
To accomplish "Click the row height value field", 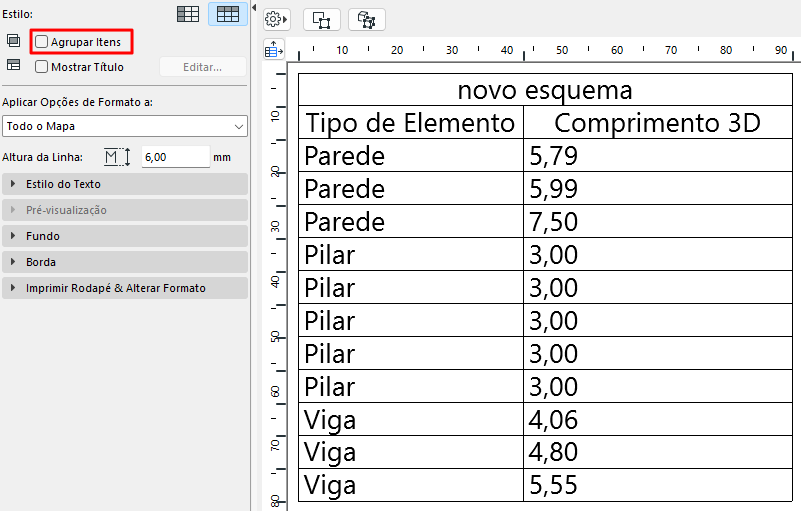I will (x=175, y=157).
